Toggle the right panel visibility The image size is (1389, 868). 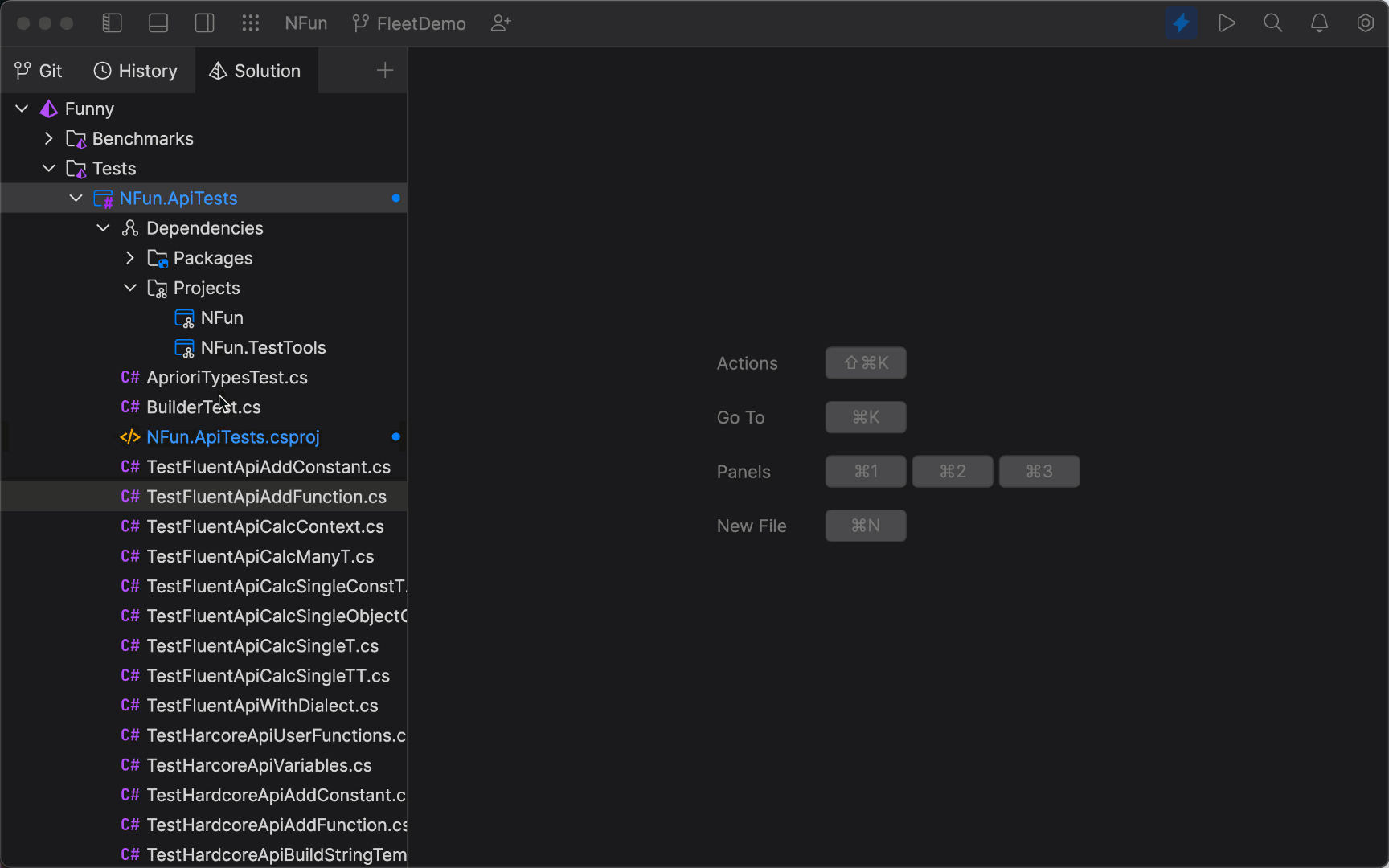(204, 23)
